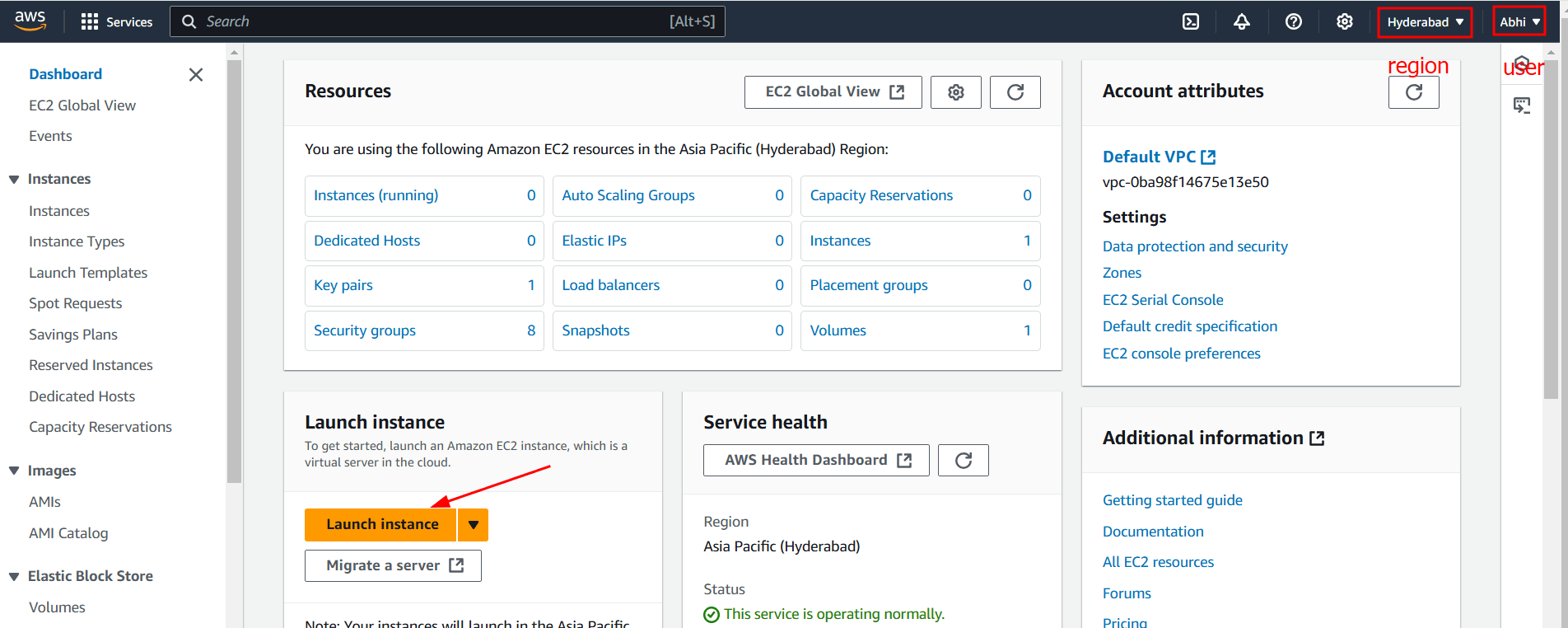
Task: Click the Additional information external link icon
Action: [1317, 438]
